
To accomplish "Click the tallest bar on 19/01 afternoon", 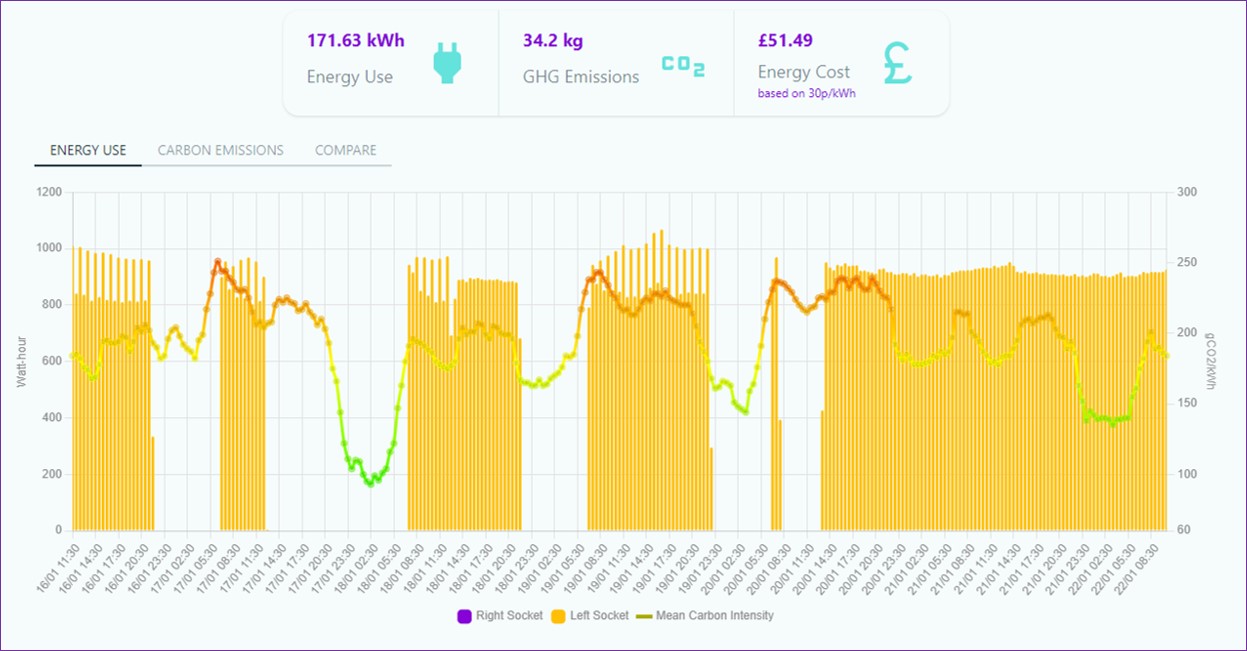I will pos(661,380).
